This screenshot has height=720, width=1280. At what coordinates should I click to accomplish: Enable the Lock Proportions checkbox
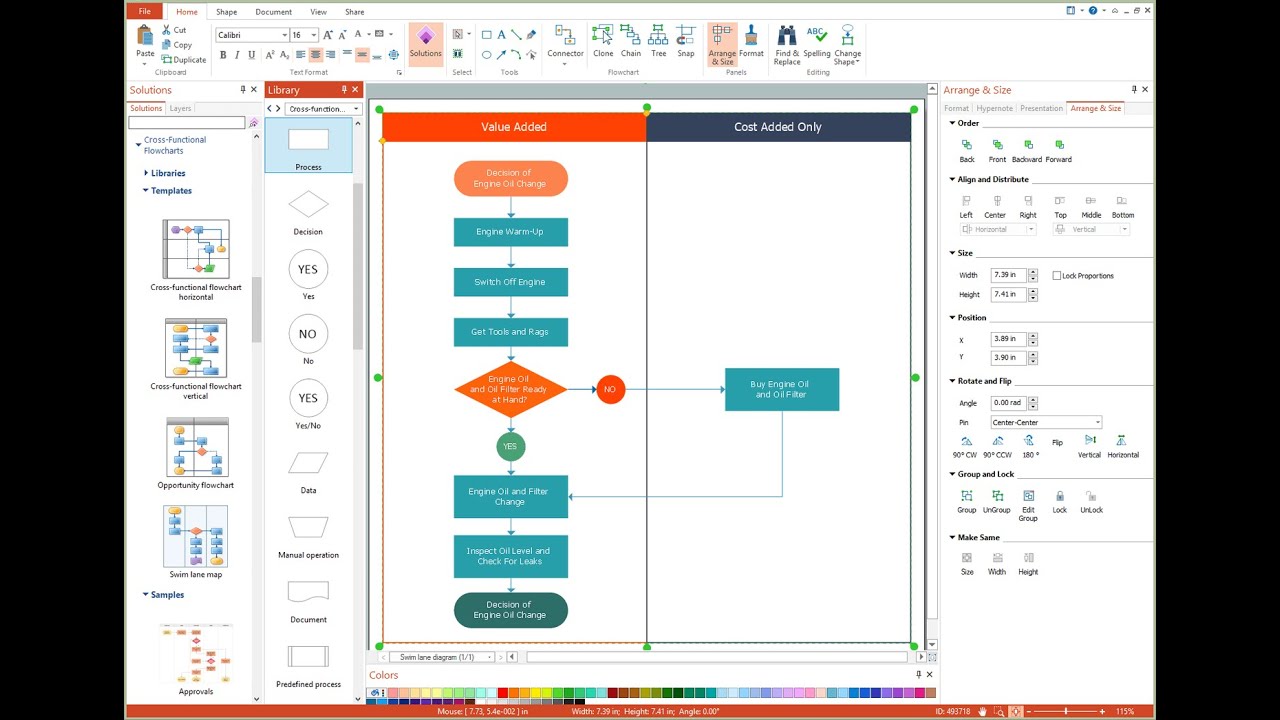pos(1057,275)
